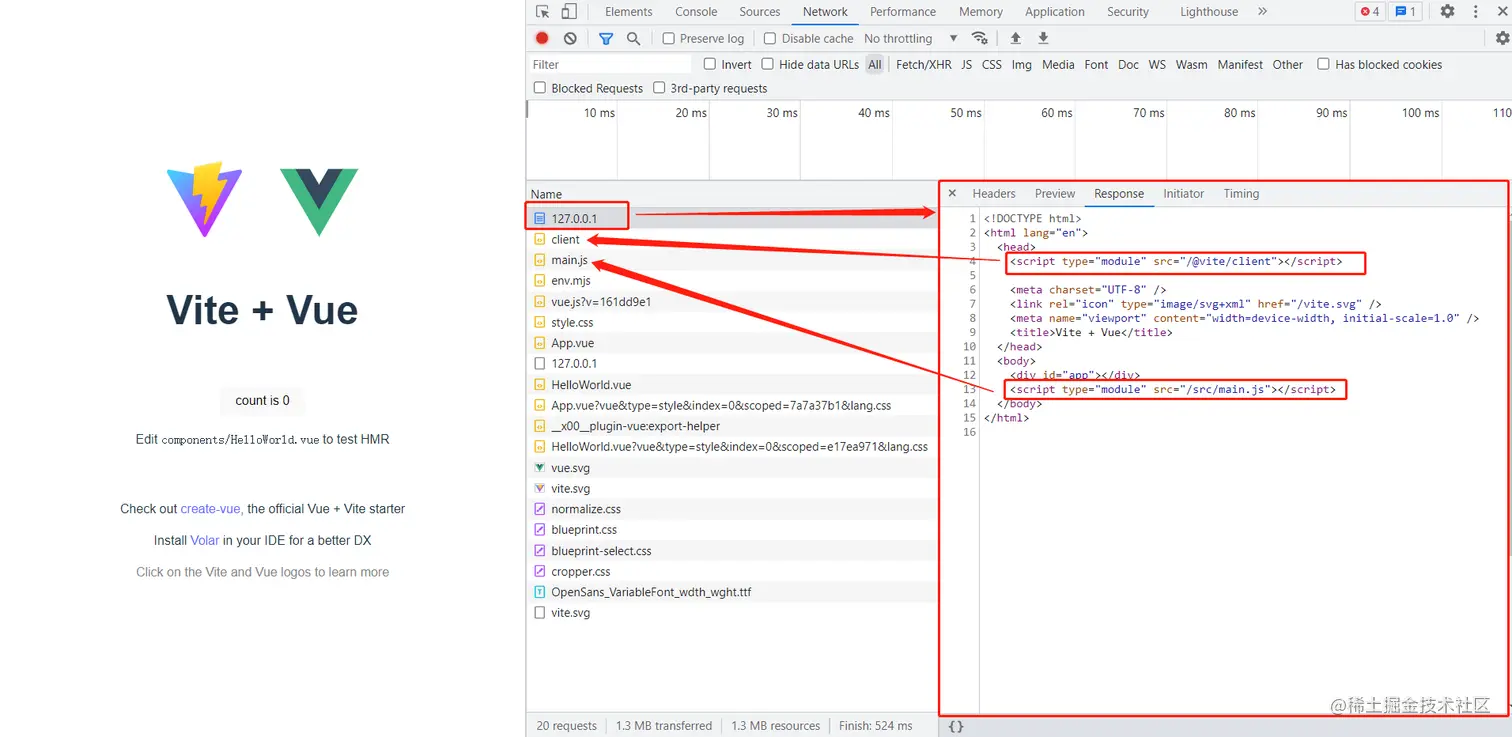Click the red error count badge showing 4
The height and width of the screenshot is (737, 1512).
(x=1370, y=12)
